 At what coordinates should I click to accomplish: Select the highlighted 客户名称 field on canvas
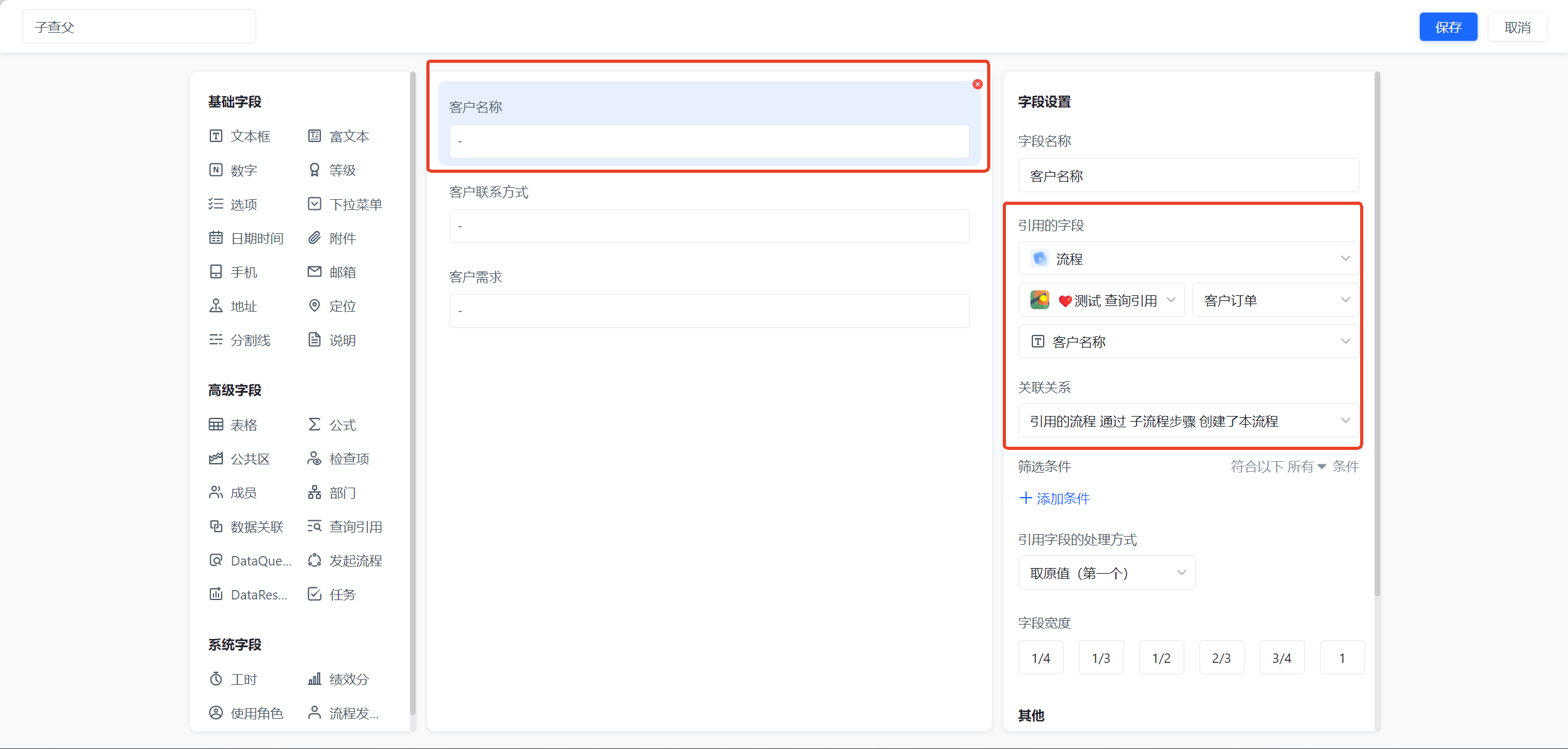click(x=709, y=124)
